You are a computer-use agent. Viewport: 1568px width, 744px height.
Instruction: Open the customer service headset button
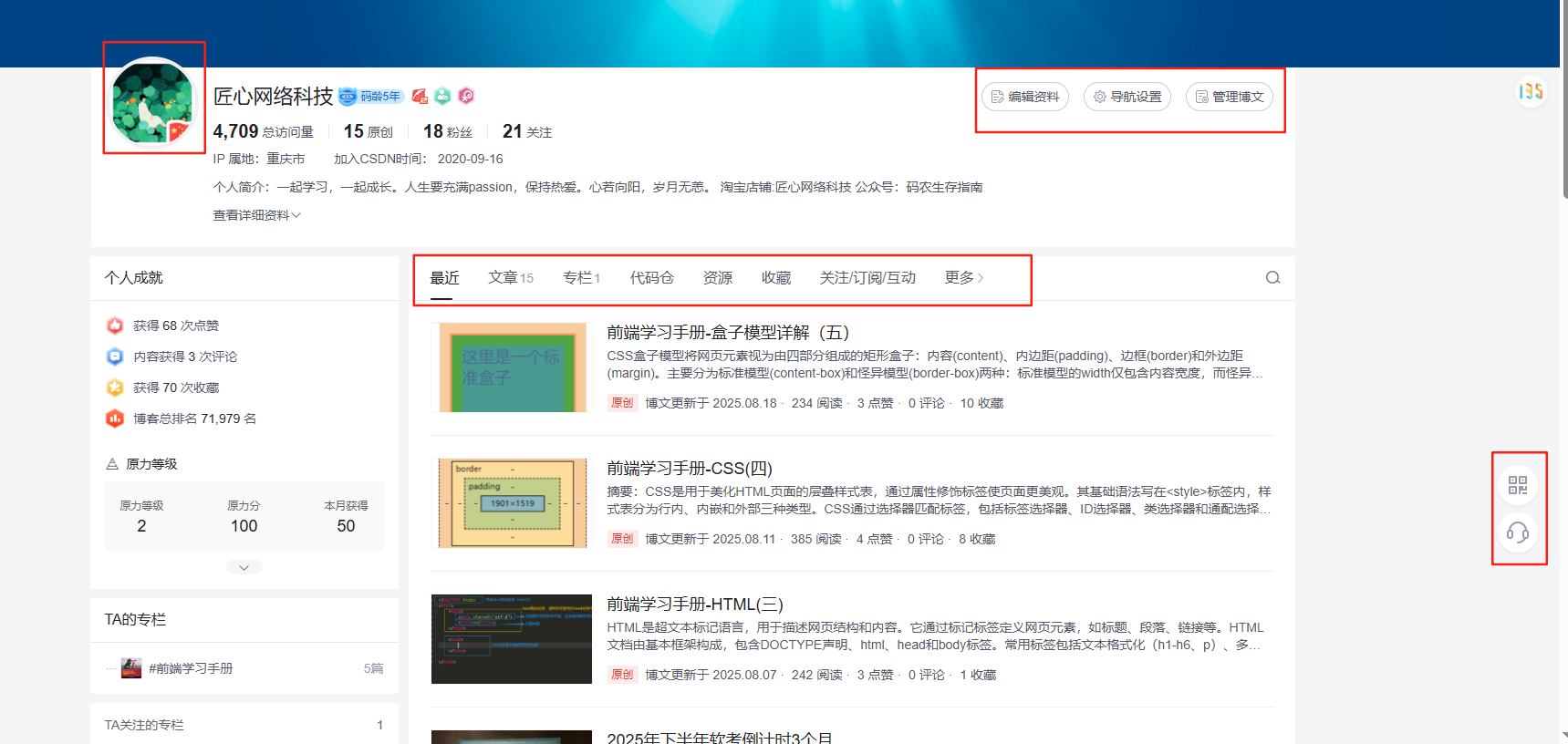point(1518,532)
